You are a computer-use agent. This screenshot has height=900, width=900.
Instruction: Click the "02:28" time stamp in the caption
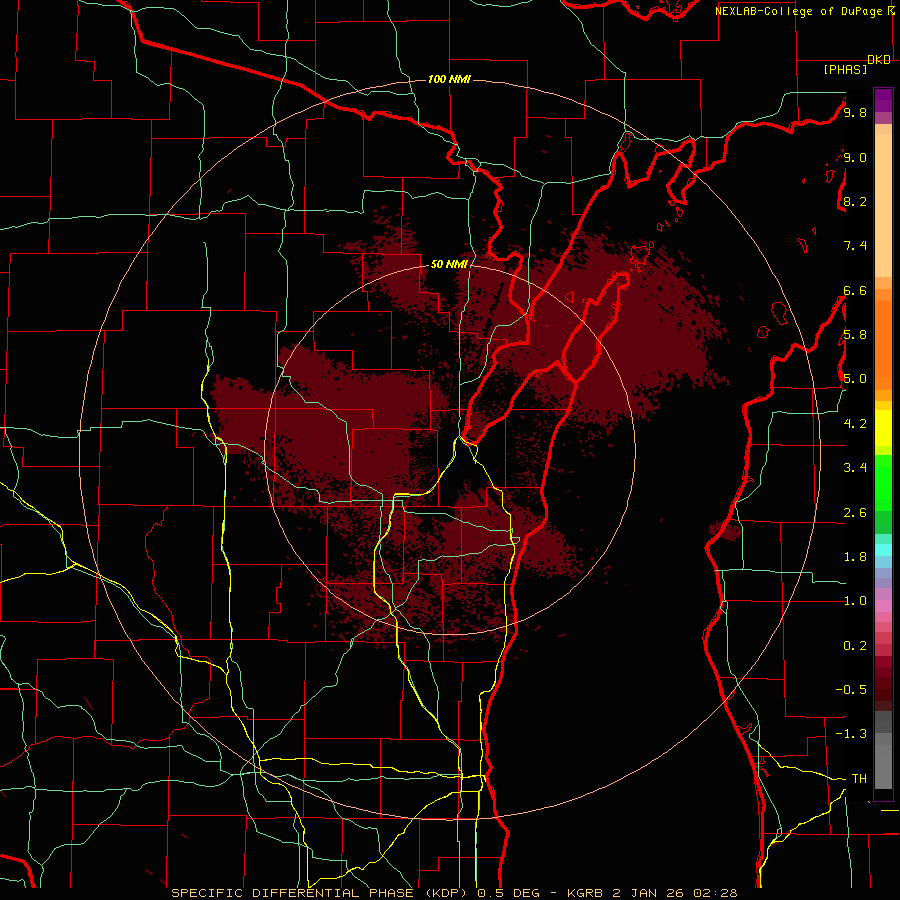pos(715,893)
